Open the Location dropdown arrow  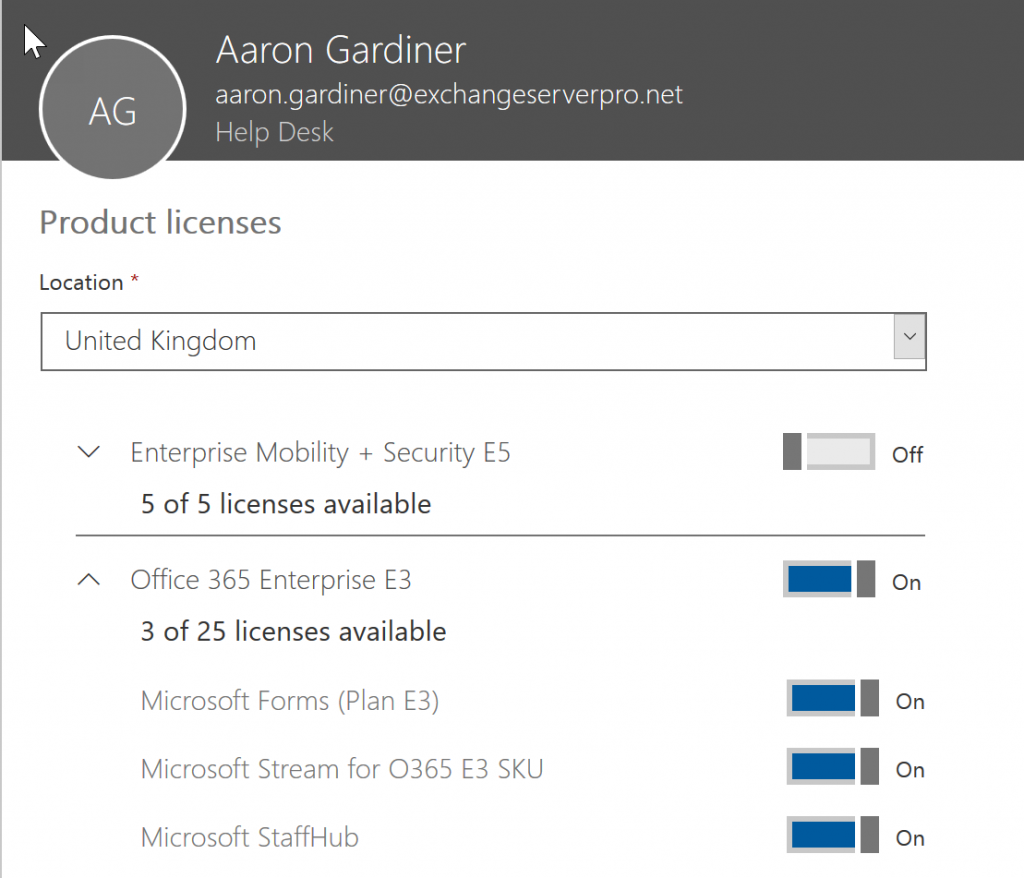(908, 340)
